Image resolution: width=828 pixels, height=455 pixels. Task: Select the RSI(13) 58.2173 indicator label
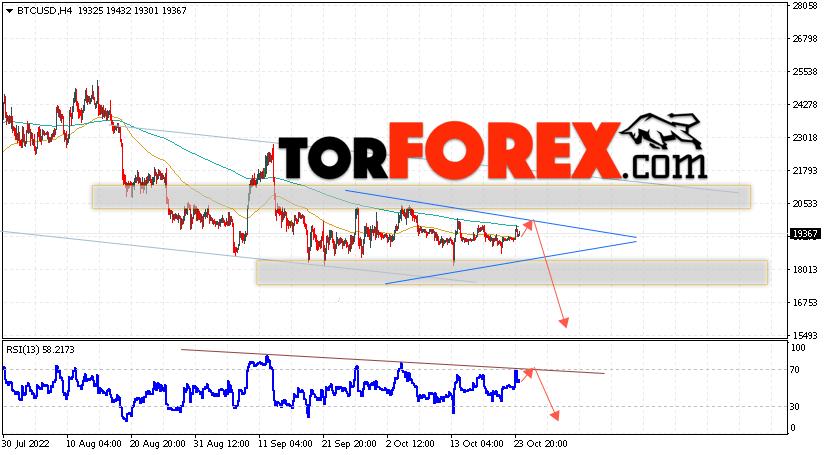(x=40, y=349)
